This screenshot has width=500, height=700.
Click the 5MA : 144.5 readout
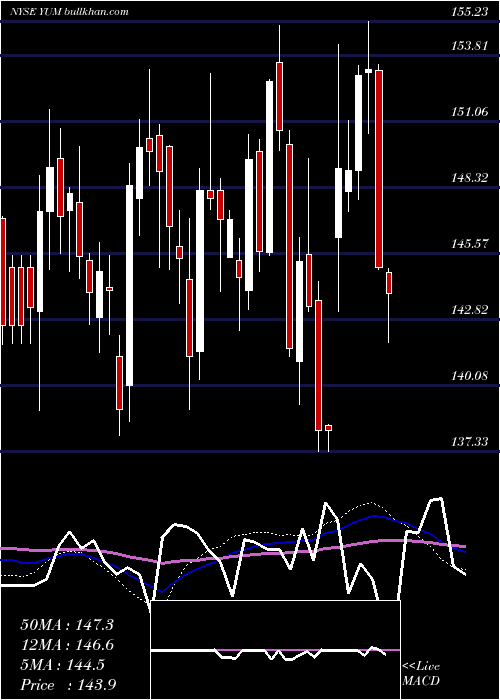pyautogui.click(x=62, y=665)
